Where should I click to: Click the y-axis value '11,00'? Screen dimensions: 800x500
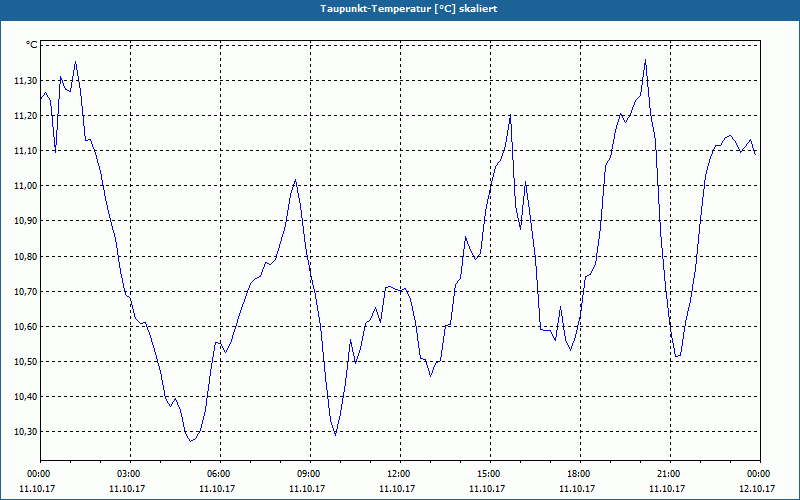point(26,186)
